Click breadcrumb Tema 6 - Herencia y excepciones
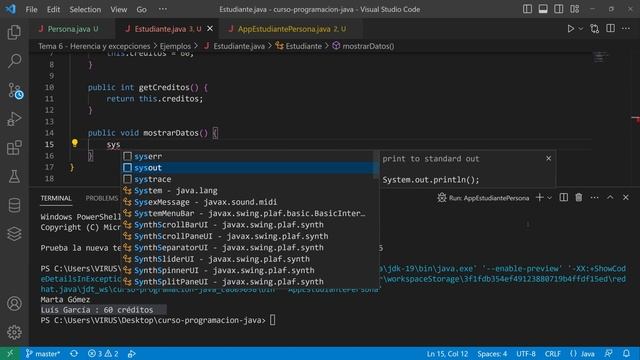 click(94, 46)
